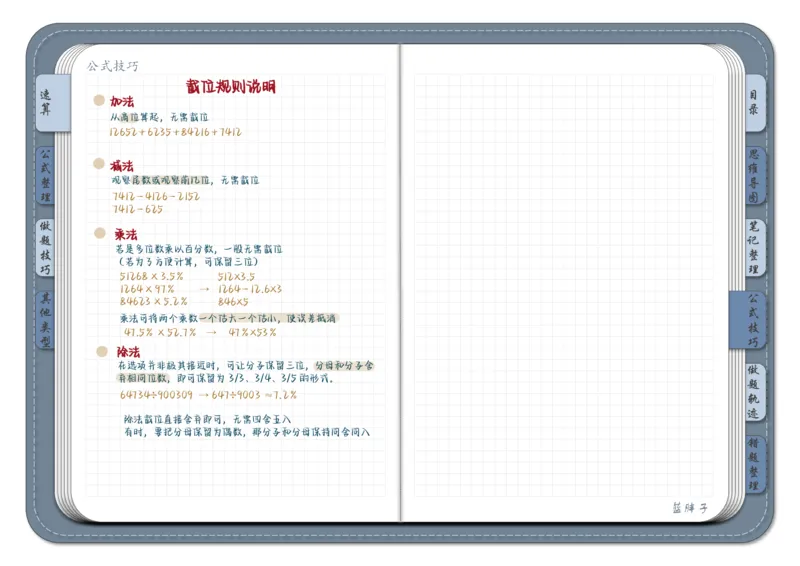Click the 除法 section heading
The height and width of the screenshot is (566, 800).
pyautogui.click(x=128, y=352)
